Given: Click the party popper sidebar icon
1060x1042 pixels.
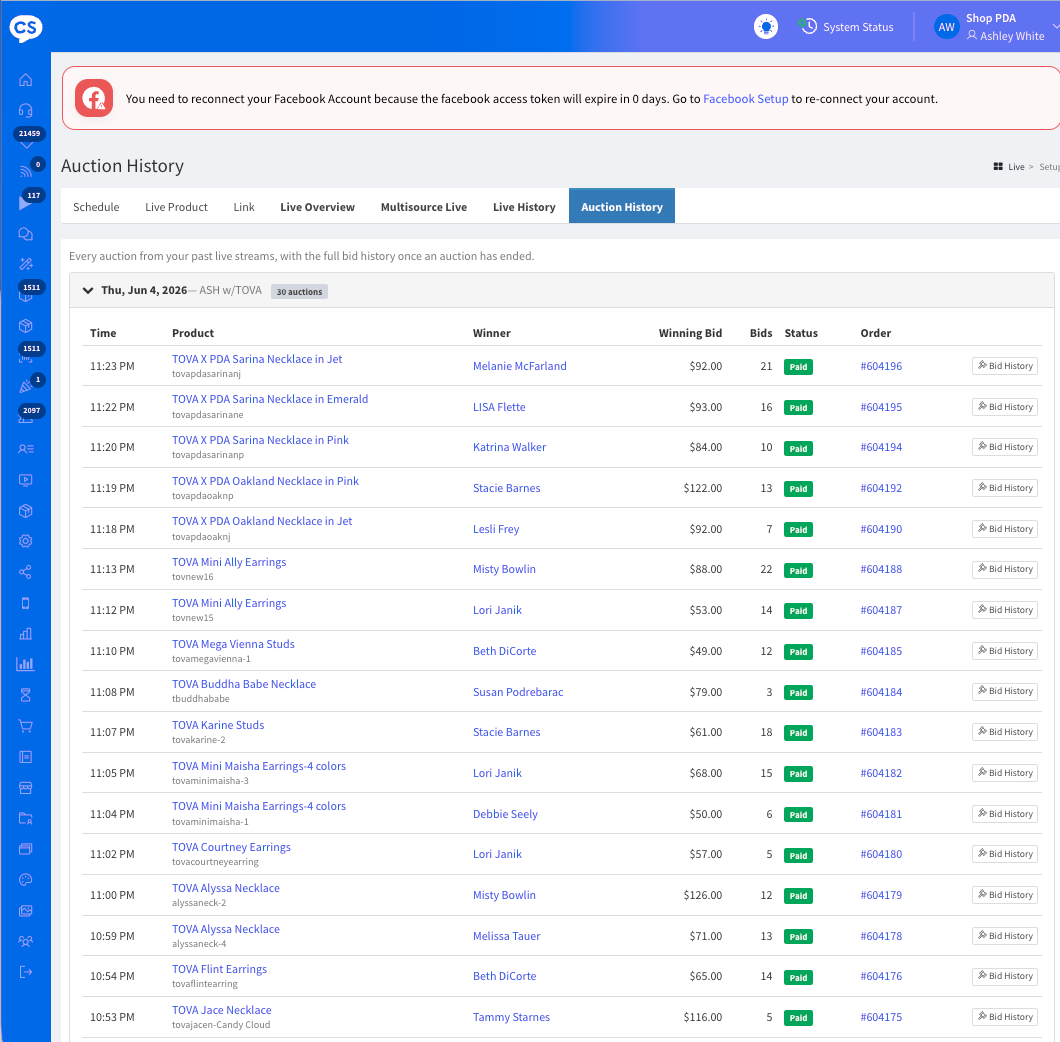Looking at the screenshot, I should 26,387.
